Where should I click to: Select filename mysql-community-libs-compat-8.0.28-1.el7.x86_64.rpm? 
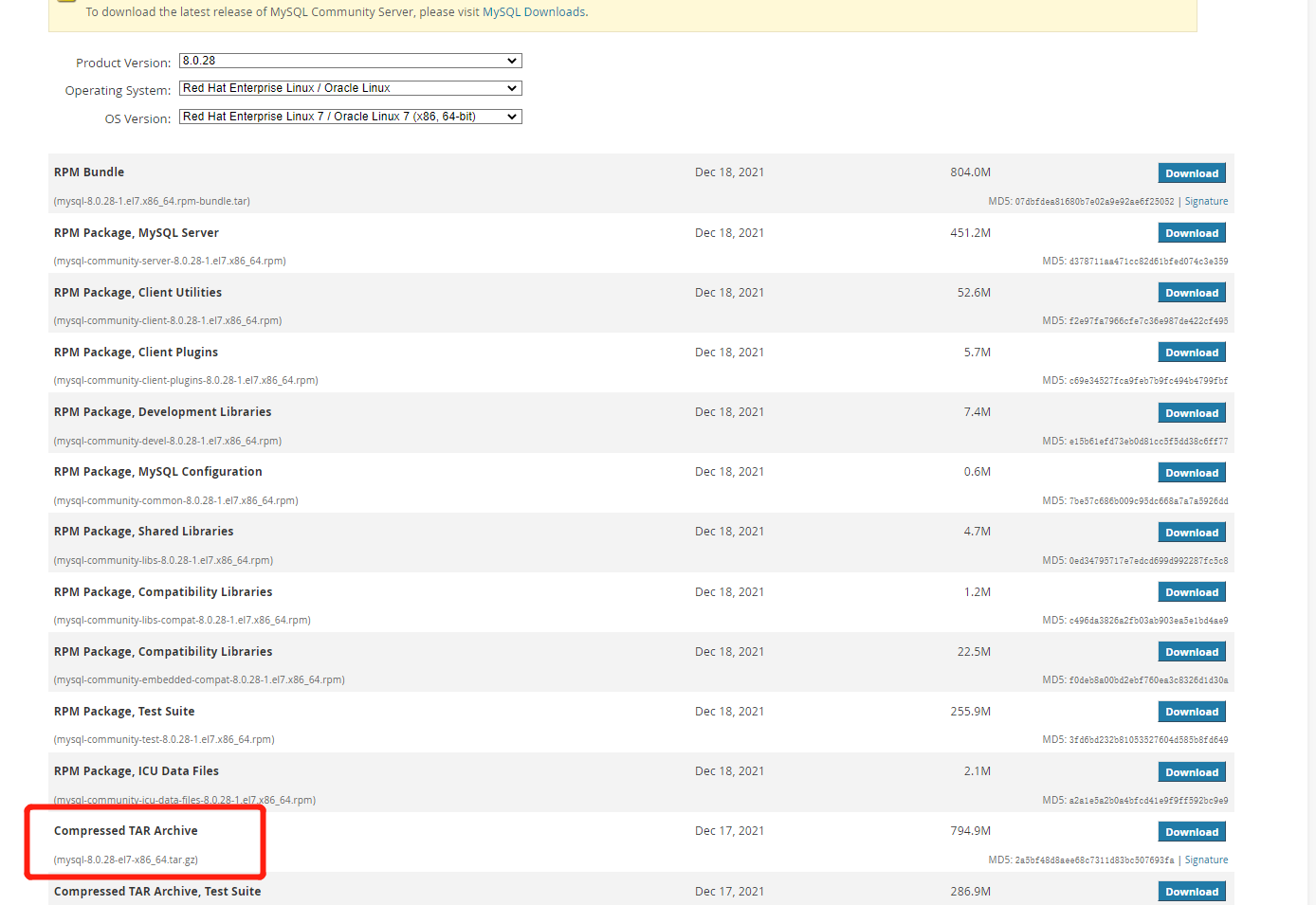coord(182,620)
